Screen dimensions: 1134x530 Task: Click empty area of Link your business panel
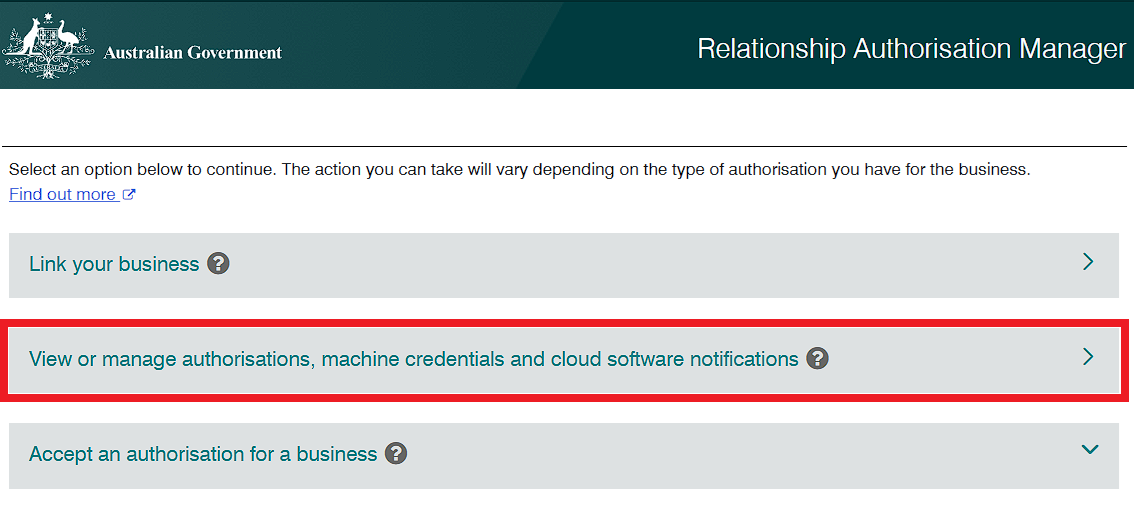pyautogui.click(x=650, y=265)
